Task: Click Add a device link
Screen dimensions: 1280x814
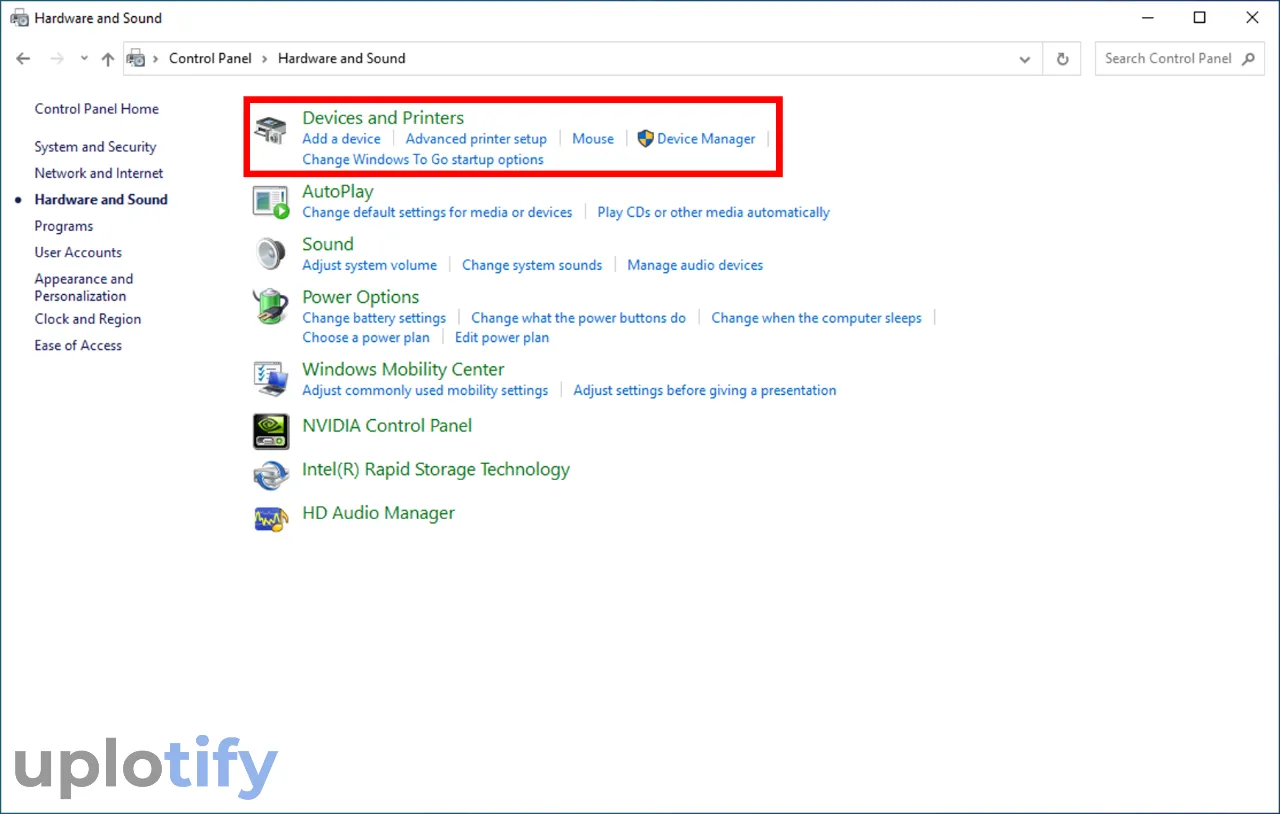Action: tap(341, 139)
